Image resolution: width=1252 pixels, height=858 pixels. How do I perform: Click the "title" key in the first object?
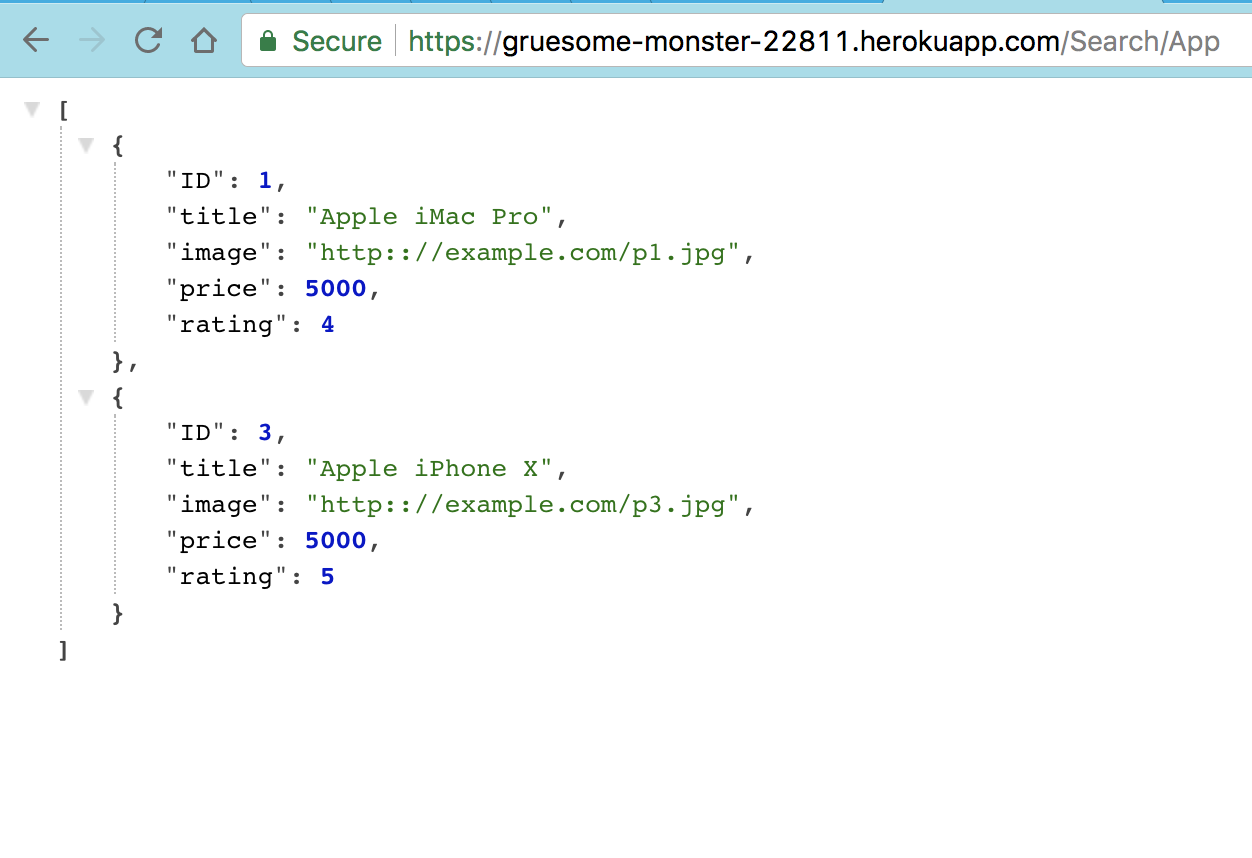(x=219, y=217)
